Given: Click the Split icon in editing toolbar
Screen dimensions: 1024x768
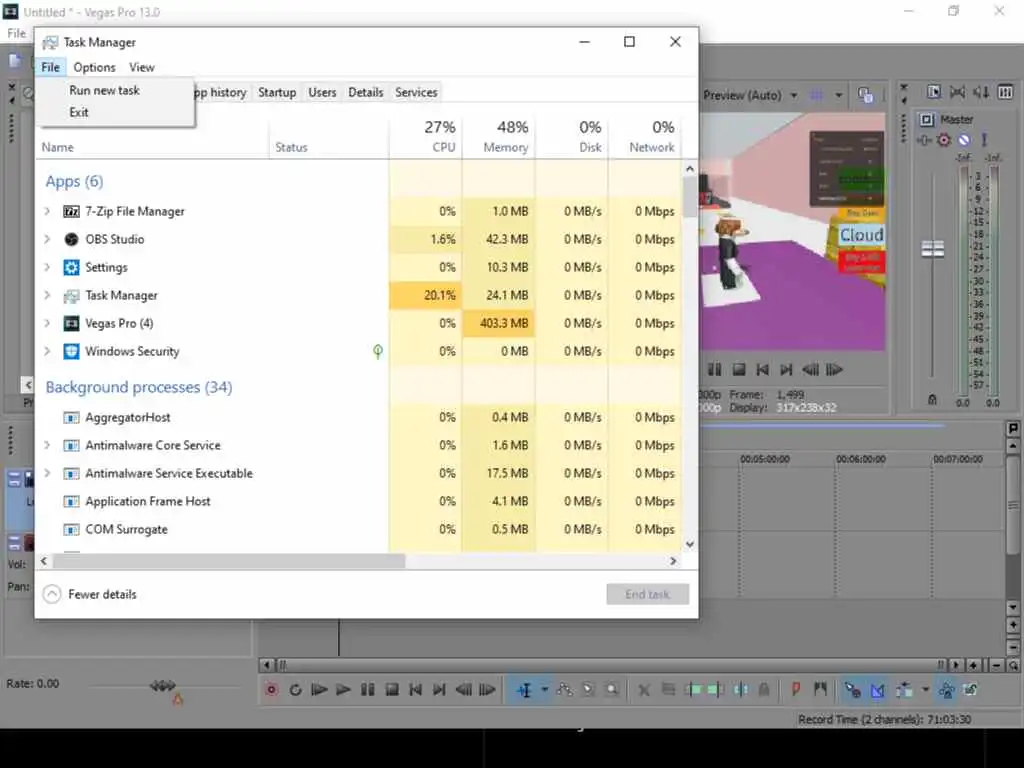Looking at the screenshot, I should point(741,690).
